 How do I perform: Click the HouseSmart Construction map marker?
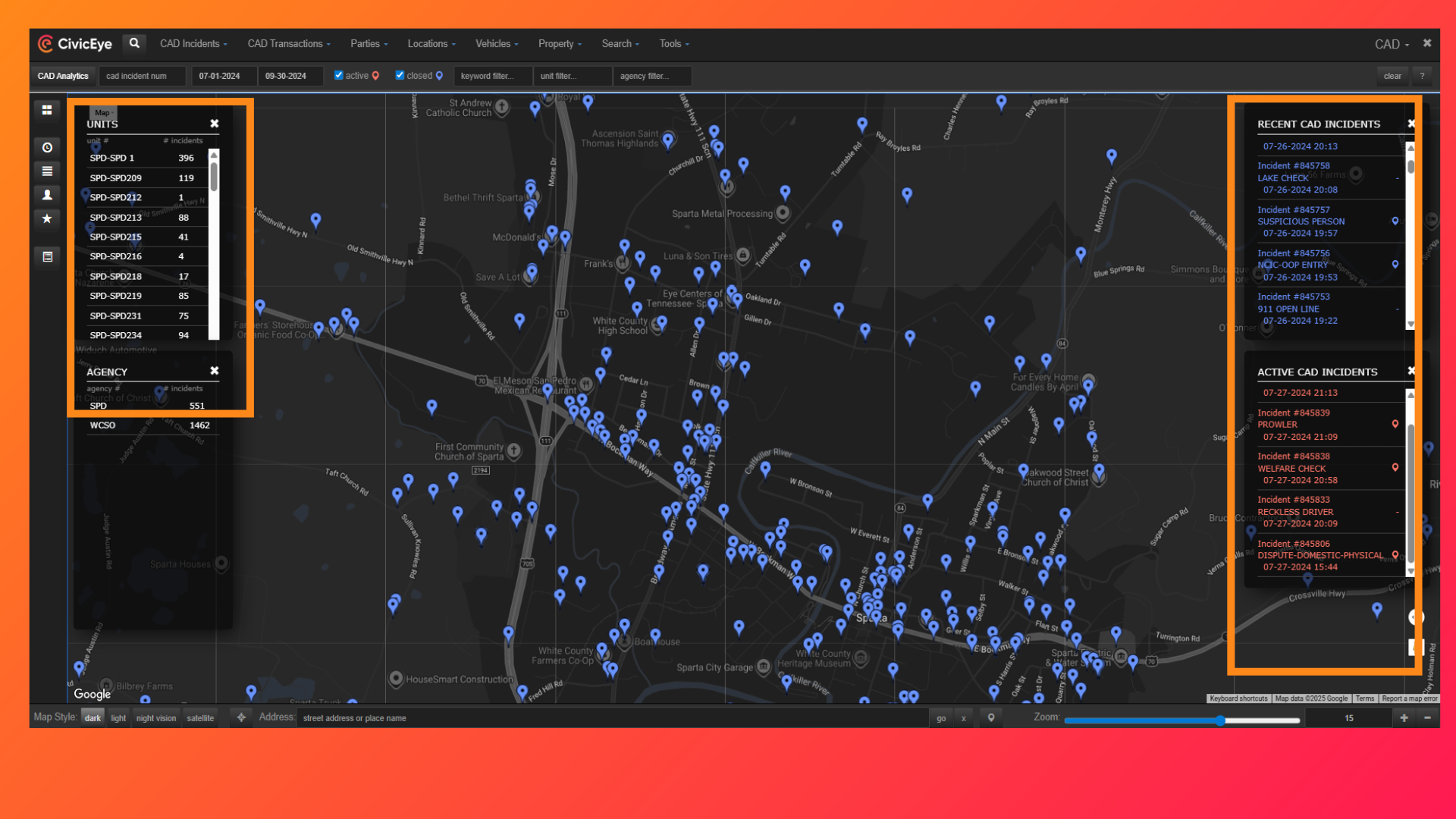tap(396, 679)
